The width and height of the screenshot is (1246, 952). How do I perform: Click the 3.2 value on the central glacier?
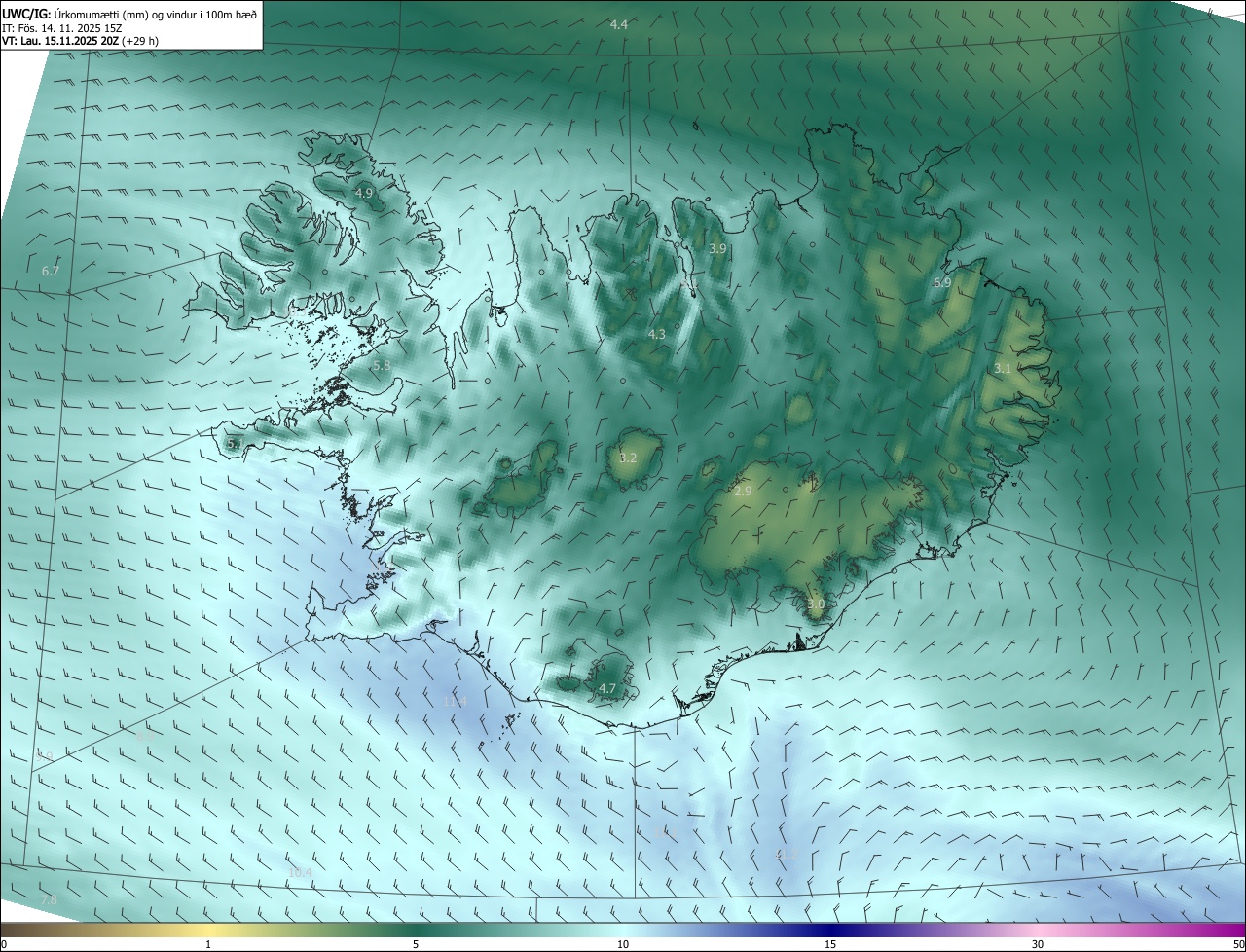coord(629,458)
